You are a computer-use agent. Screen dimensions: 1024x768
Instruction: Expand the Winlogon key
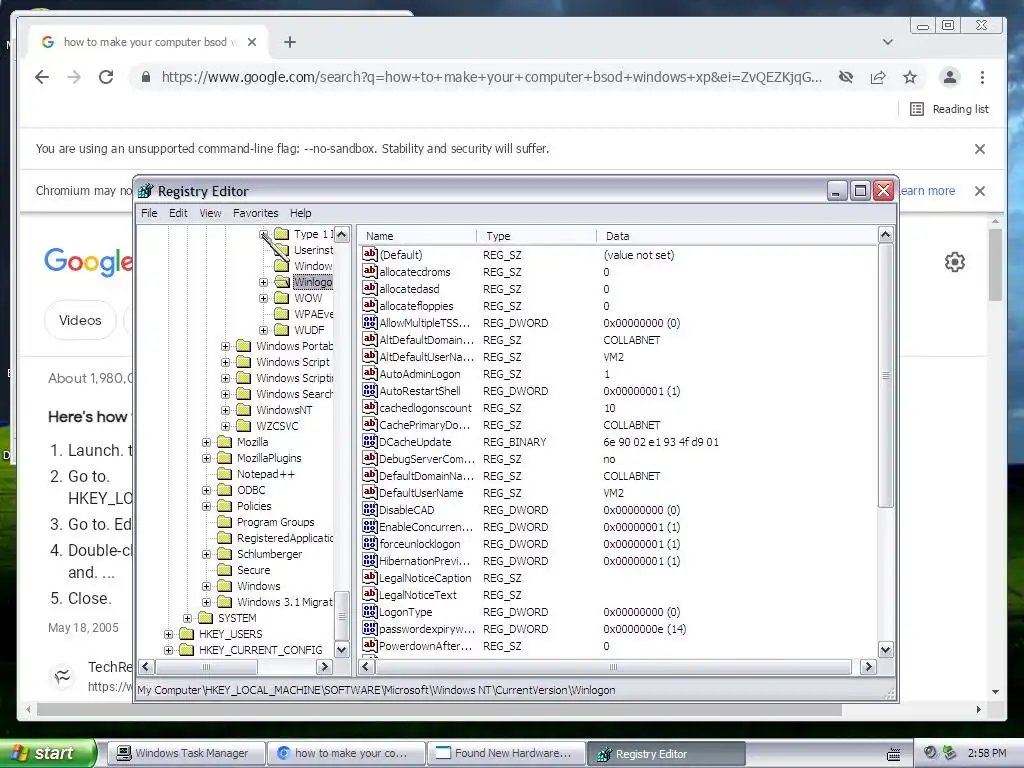click(263, 282)
